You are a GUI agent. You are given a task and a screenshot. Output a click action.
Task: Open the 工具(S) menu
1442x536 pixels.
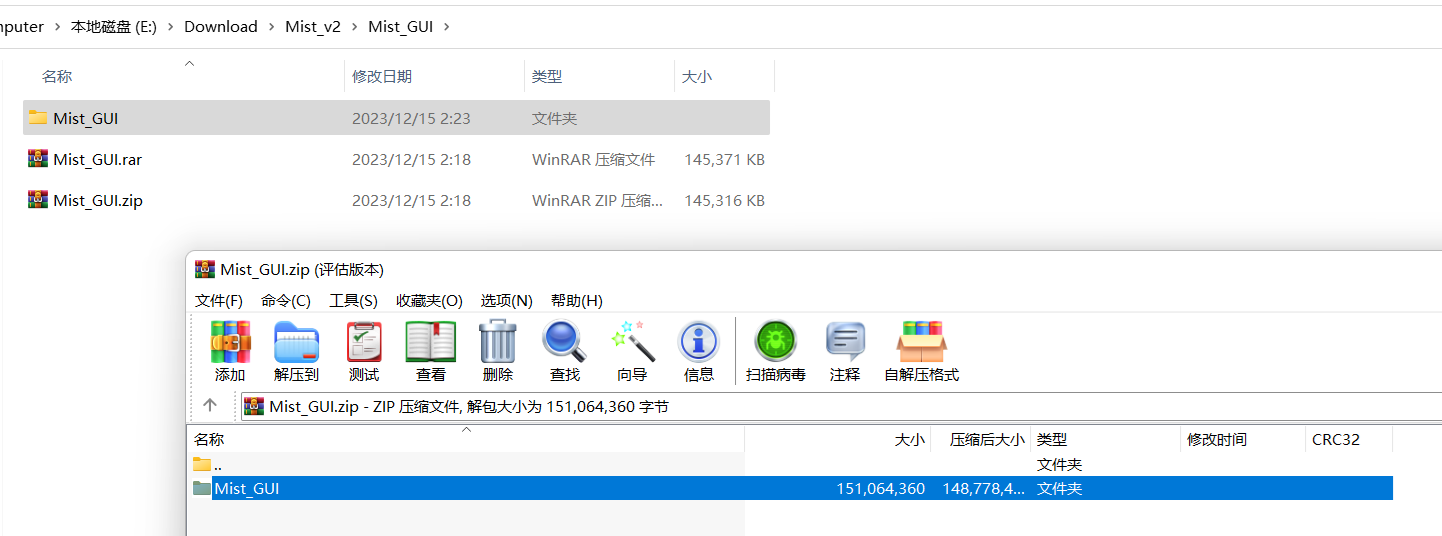354,300
